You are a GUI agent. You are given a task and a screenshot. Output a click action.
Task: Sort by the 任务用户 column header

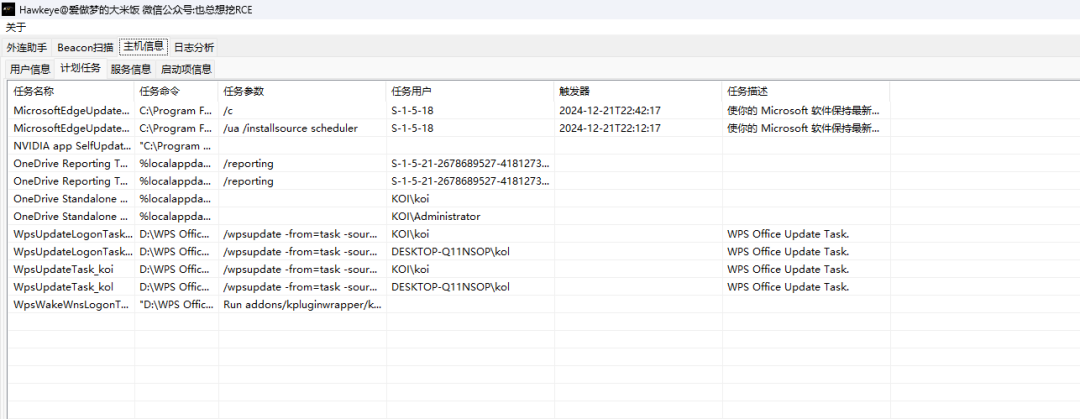[470, 92]
